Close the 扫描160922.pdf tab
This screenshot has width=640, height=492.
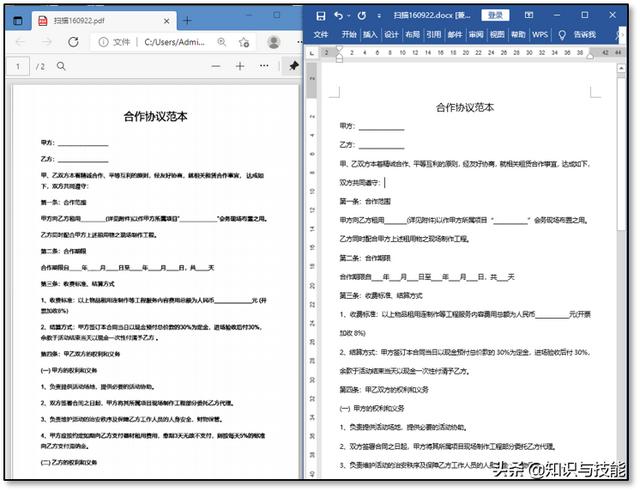167,21
